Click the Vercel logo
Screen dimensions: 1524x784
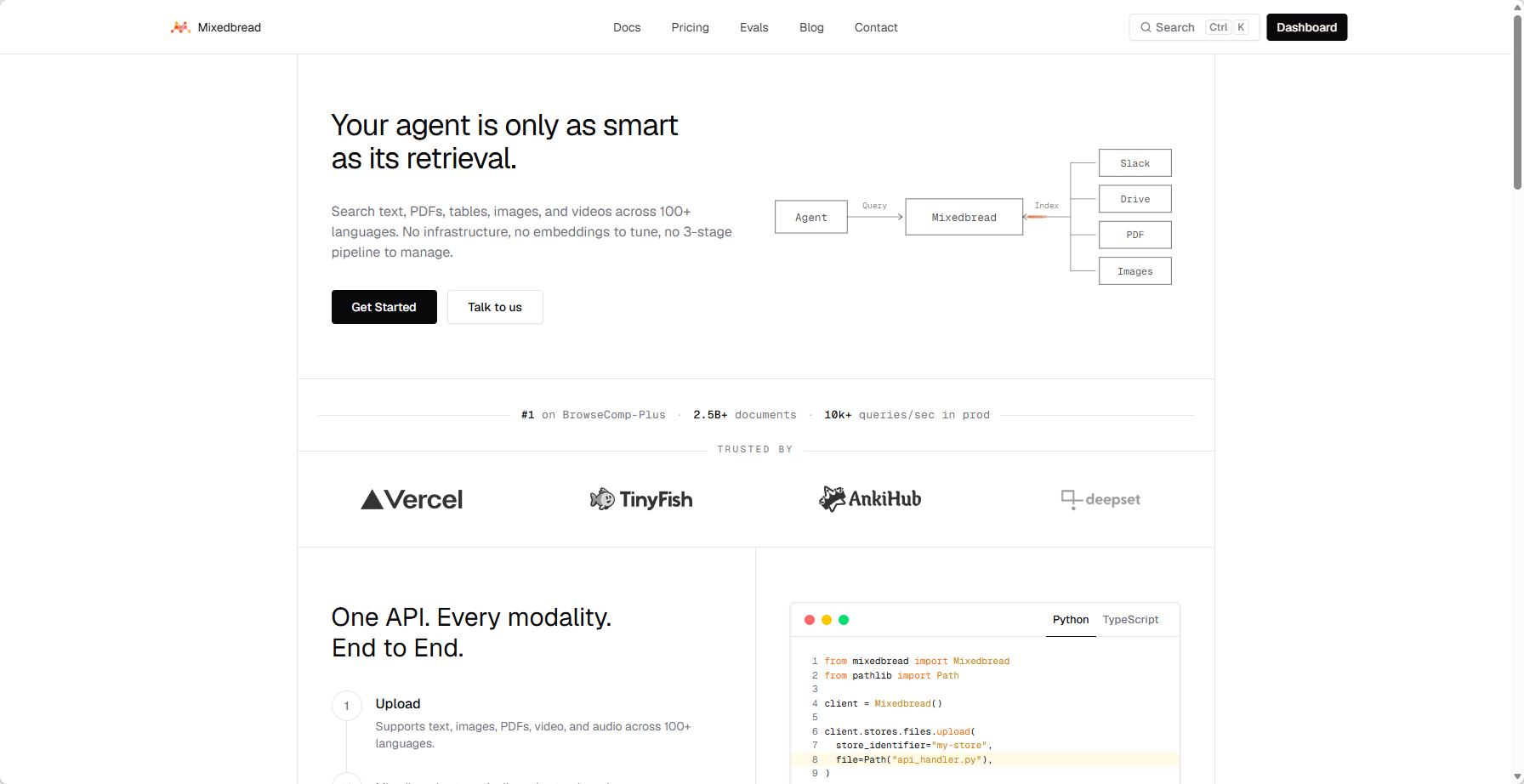(x=412, y=499)
